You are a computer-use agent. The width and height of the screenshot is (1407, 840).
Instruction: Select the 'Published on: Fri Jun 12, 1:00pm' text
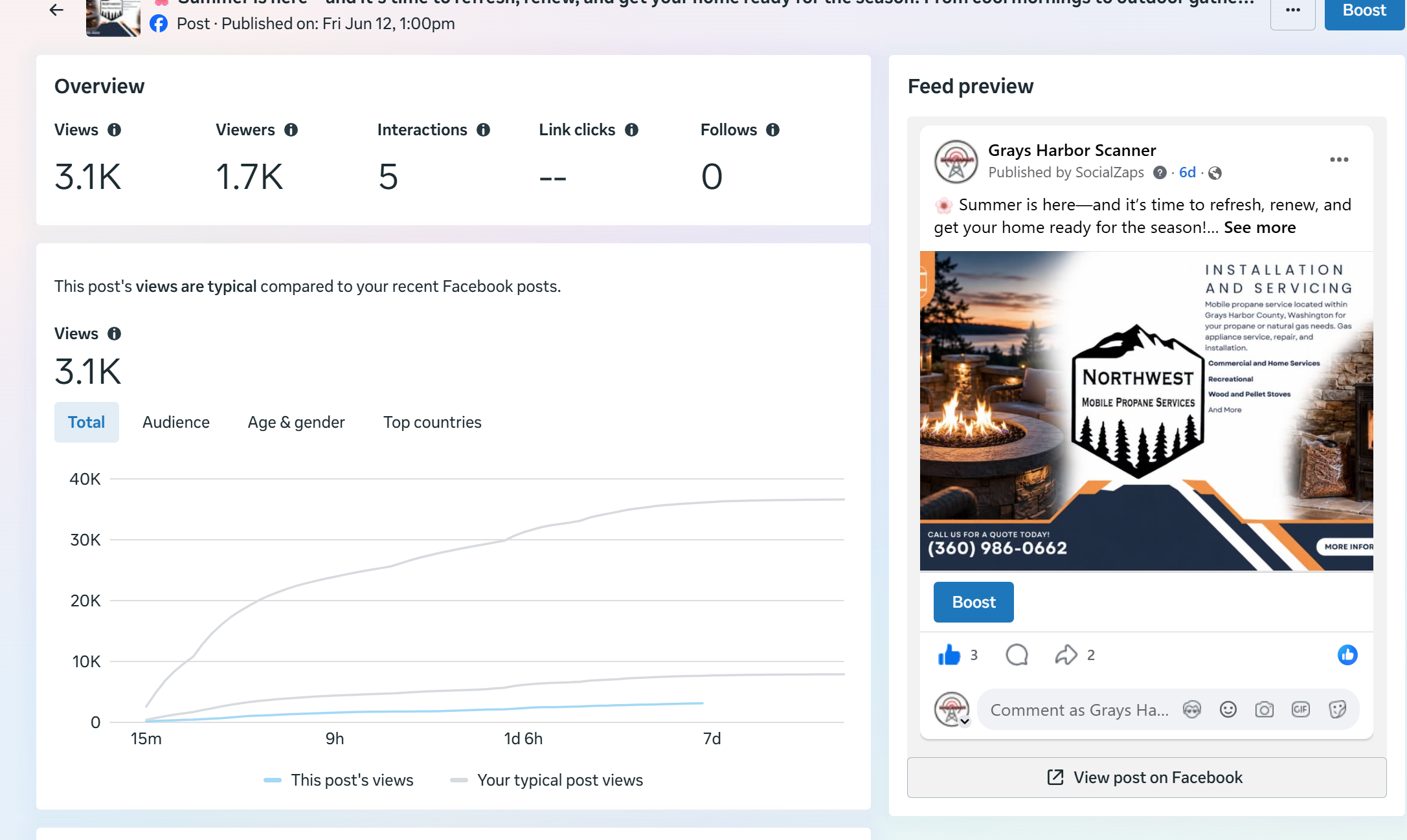point(338,24)
